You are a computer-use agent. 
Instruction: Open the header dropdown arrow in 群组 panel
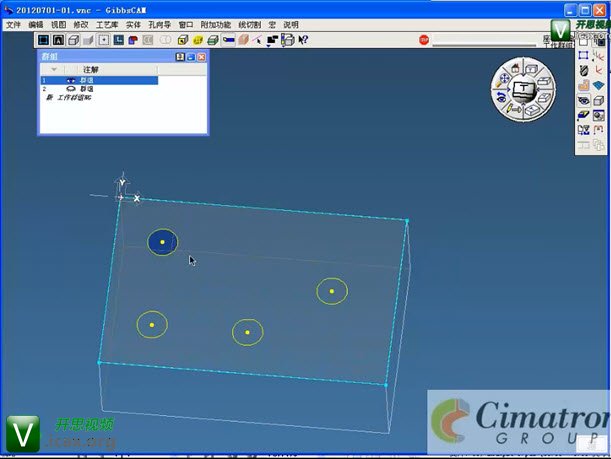[x=54, y=69]
